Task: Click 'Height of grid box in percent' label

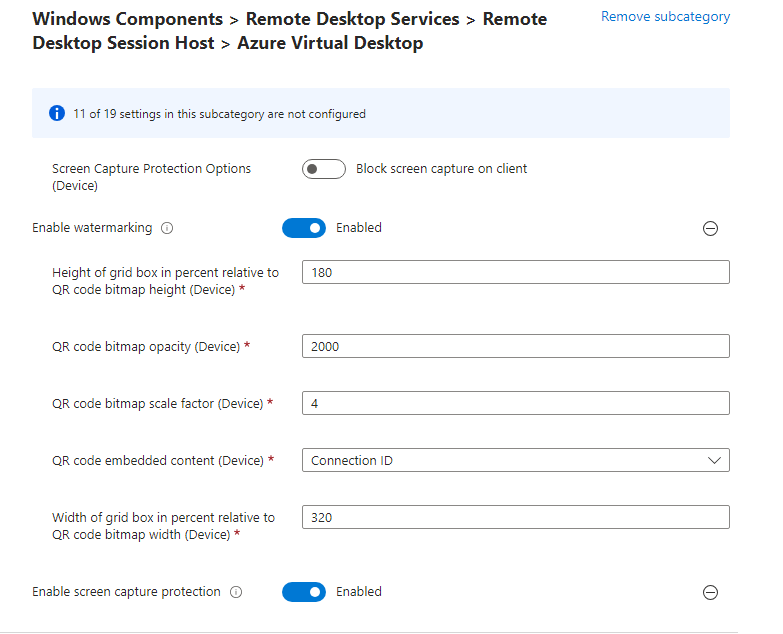Action: (165, 281)
